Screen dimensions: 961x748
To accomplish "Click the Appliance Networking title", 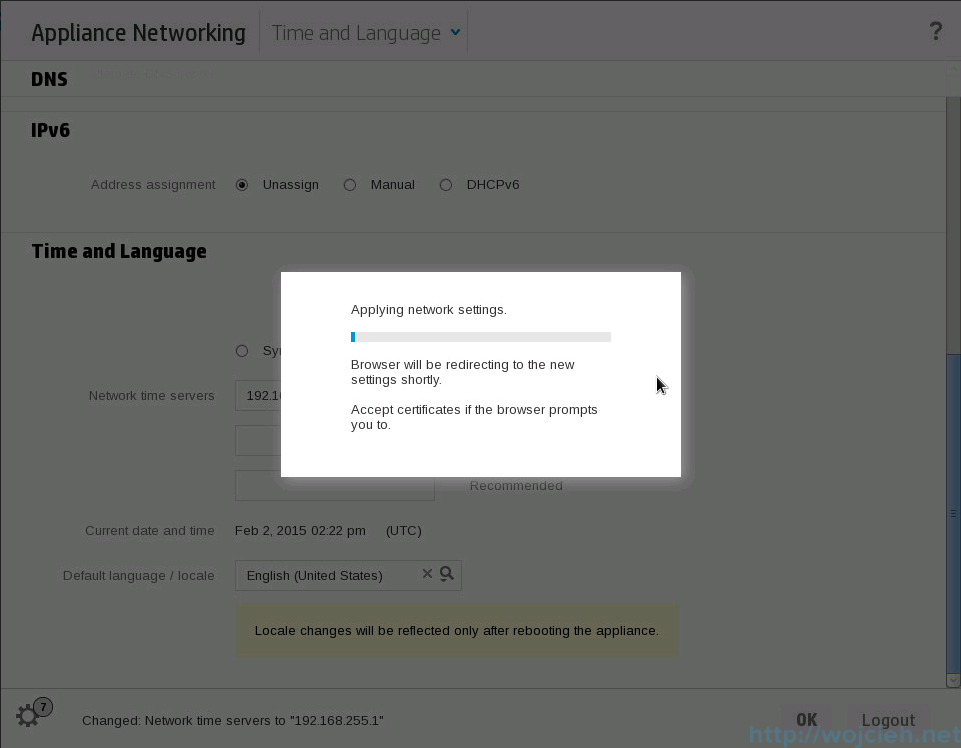I will point(138,32).
